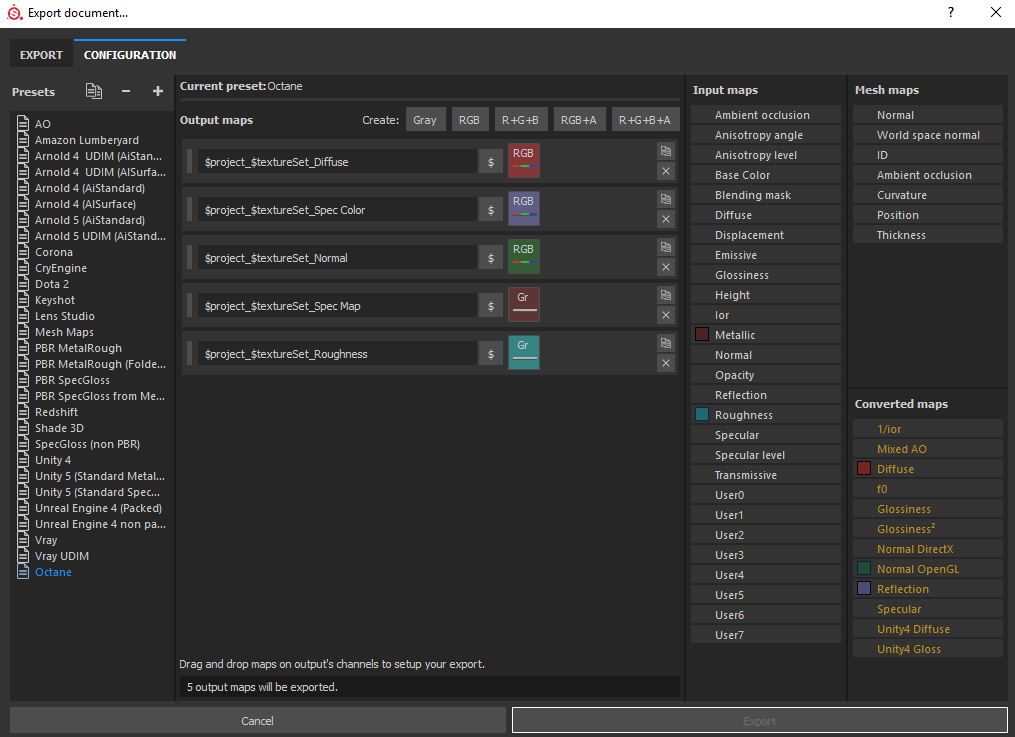Click Ambient occlusion in Input maps
Image resolution: width=1015 pixels, height=737 pixels.
(766, 115)
